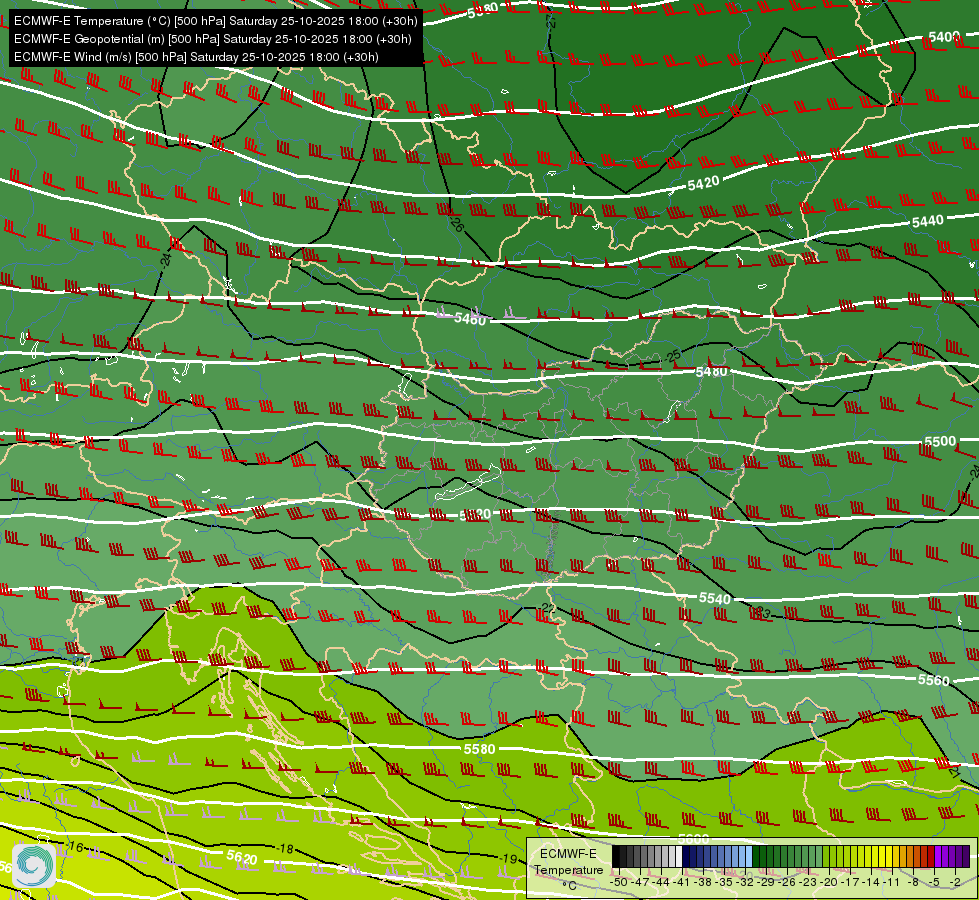The height and width of the screenshot is (900, 979).
Task: Click the 5400 geopotential contour label
Action: 944,37
